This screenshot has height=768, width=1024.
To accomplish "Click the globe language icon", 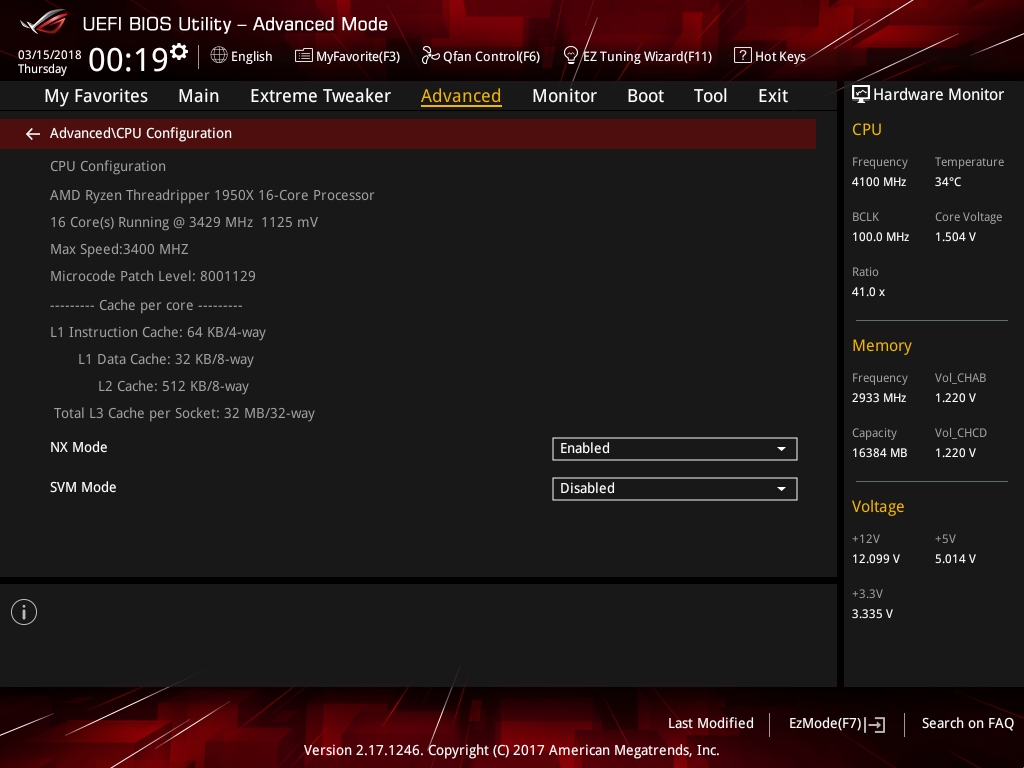I will 219,56.
